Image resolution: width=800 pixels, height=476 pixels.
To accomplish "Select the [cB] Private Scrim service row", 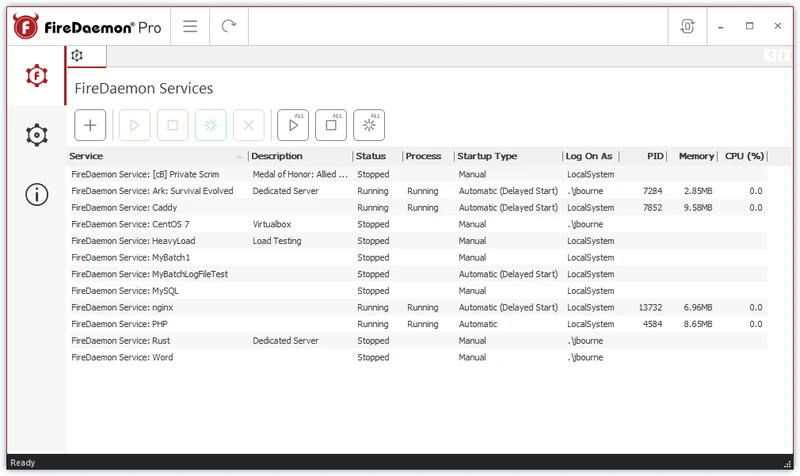I will pos(417,174).
